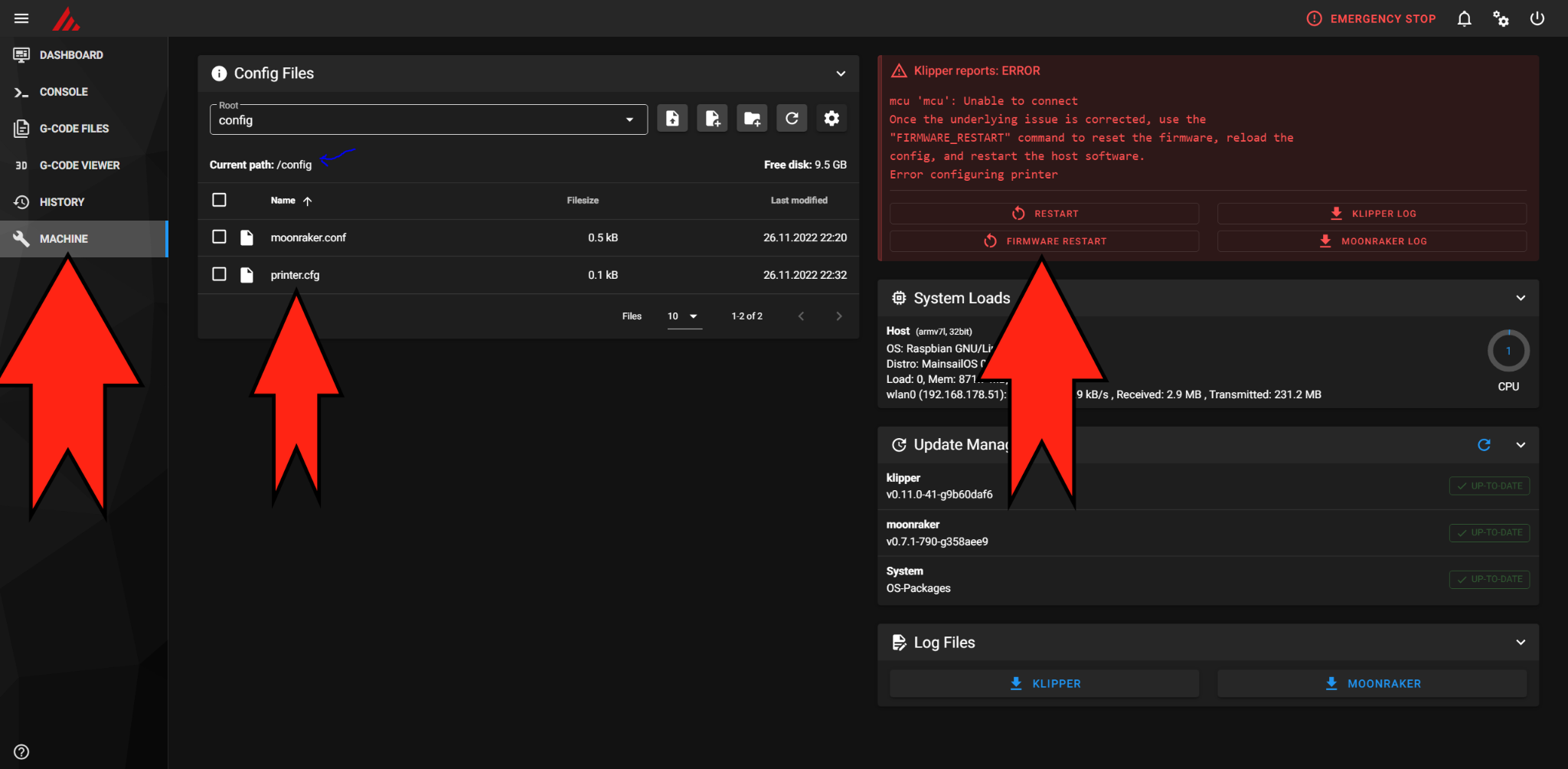The image size is (1568, 769).
Task: Click the moonraker.conf file icon
Action: tap(247, 237)
